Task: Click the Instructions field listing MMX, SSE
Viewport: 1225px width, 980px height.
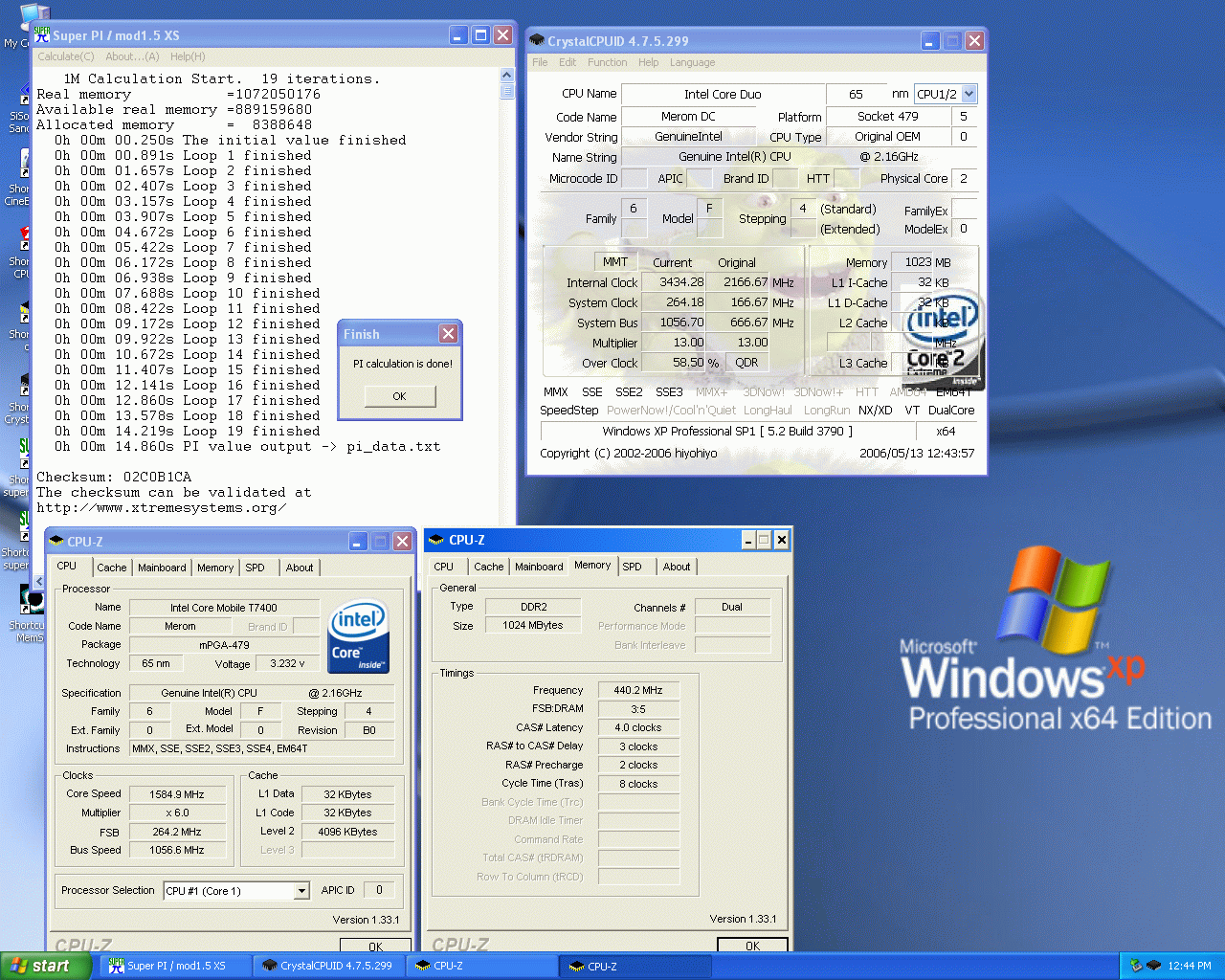Action: click(x=262, y=748)
